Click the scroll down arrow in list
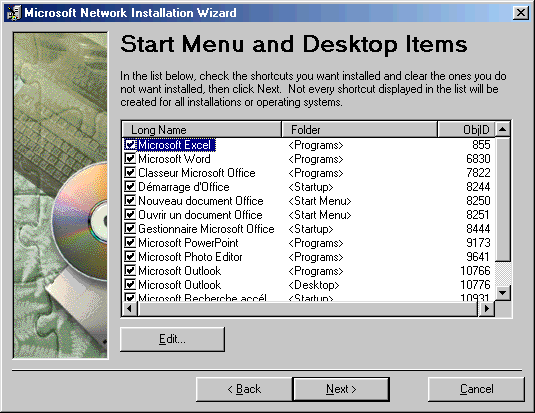Screen dimensions: 535x413 [x=502, y=293]
